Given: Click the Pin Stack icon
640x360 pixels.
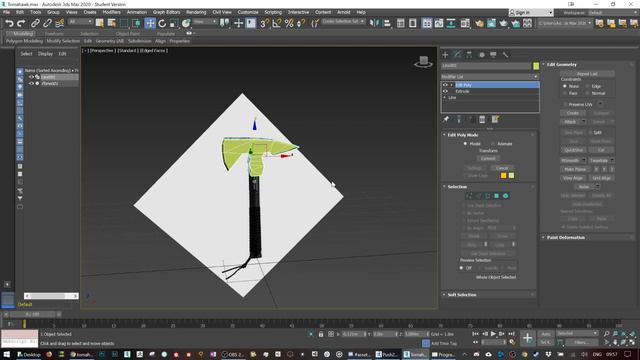Looking at the screenshot, I should coord(446,119).
